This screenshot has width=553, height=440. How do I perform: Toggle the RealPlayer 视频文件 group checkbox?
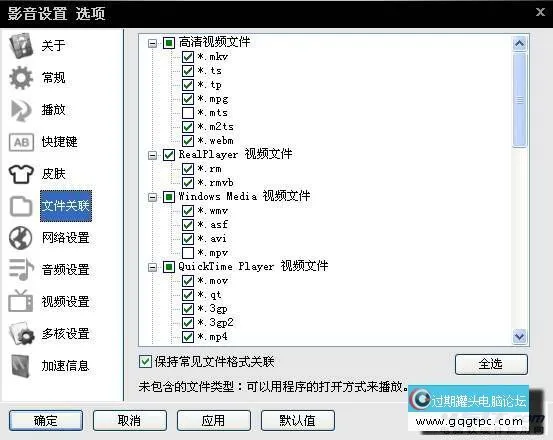(x=169, y=155)
